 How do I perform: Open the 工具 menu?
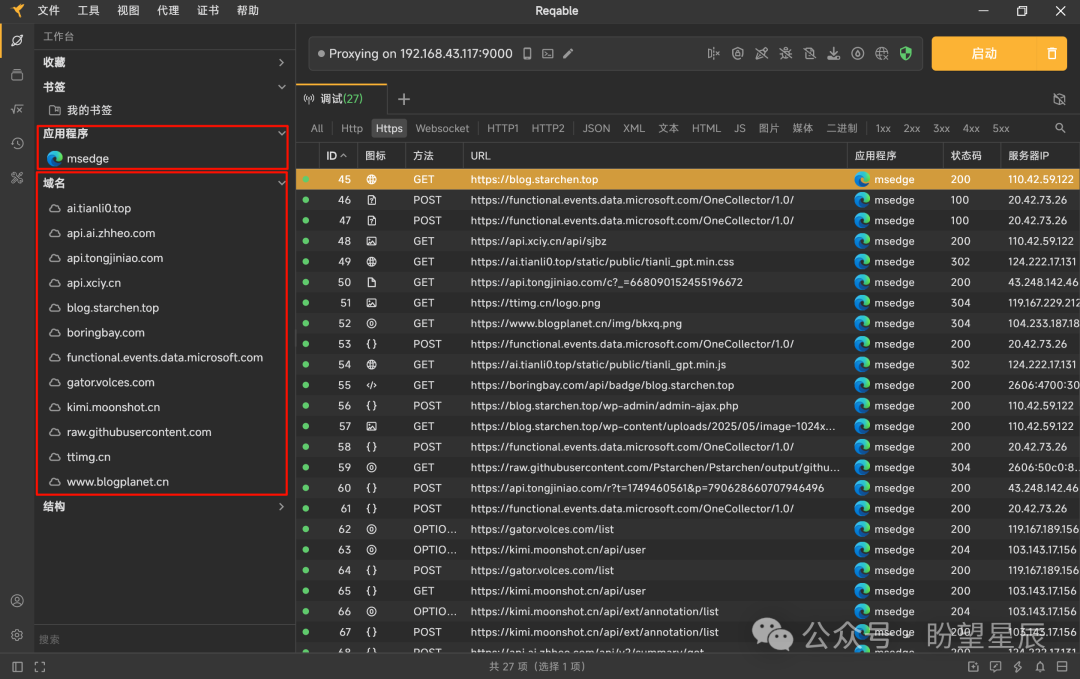click(x=88, y=10)
